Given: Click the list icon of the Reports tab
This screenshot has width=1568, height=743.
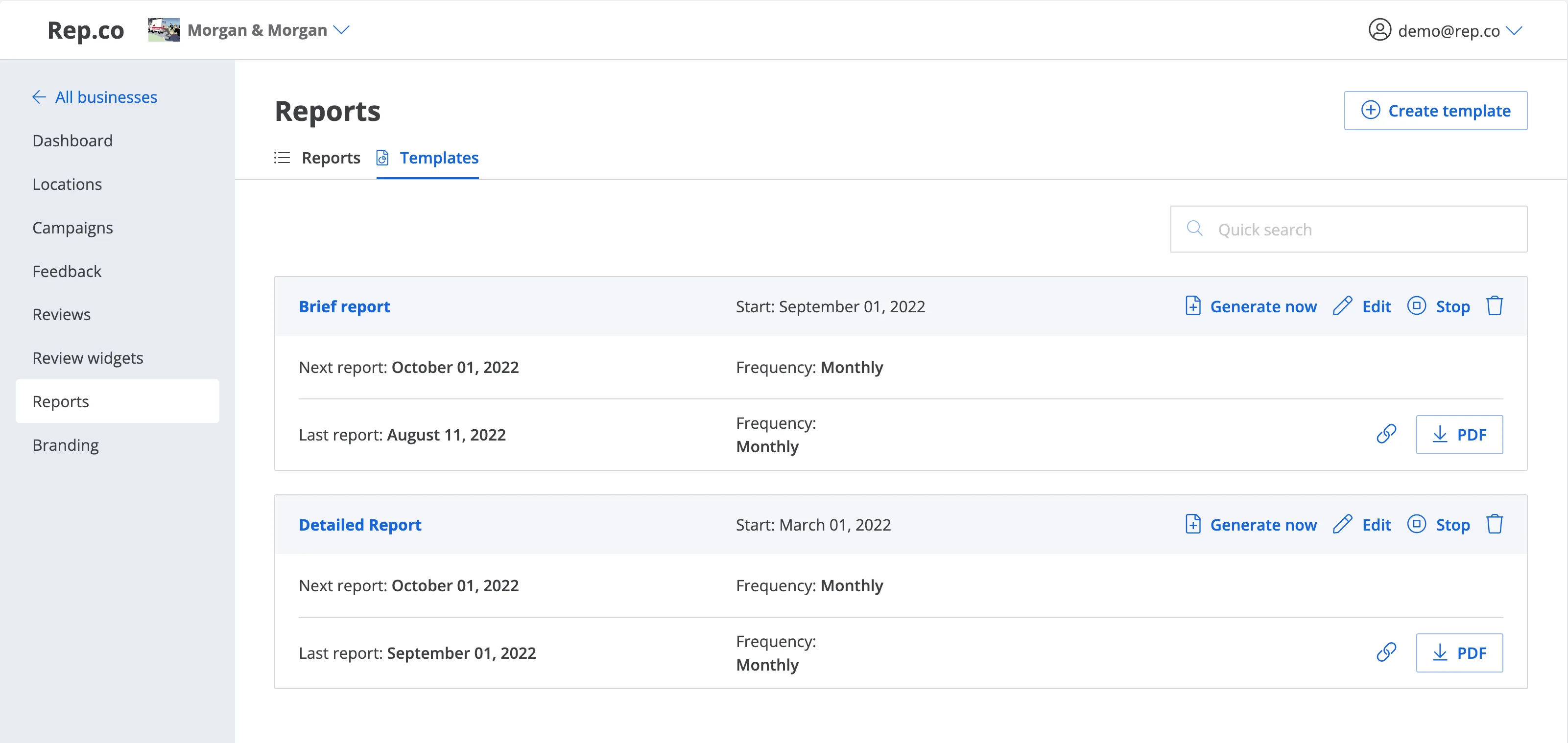Looking at the screenshot, I should (x=282, y=158).
